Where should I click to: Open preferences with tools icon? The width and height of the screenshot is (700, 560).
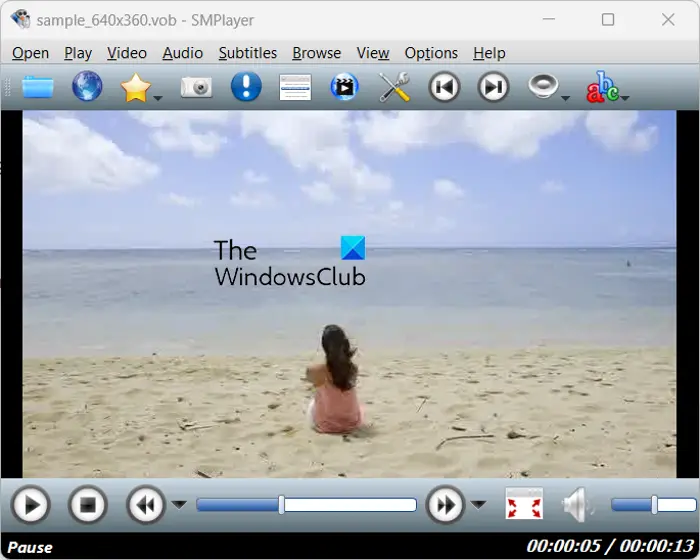pos(394,87)
